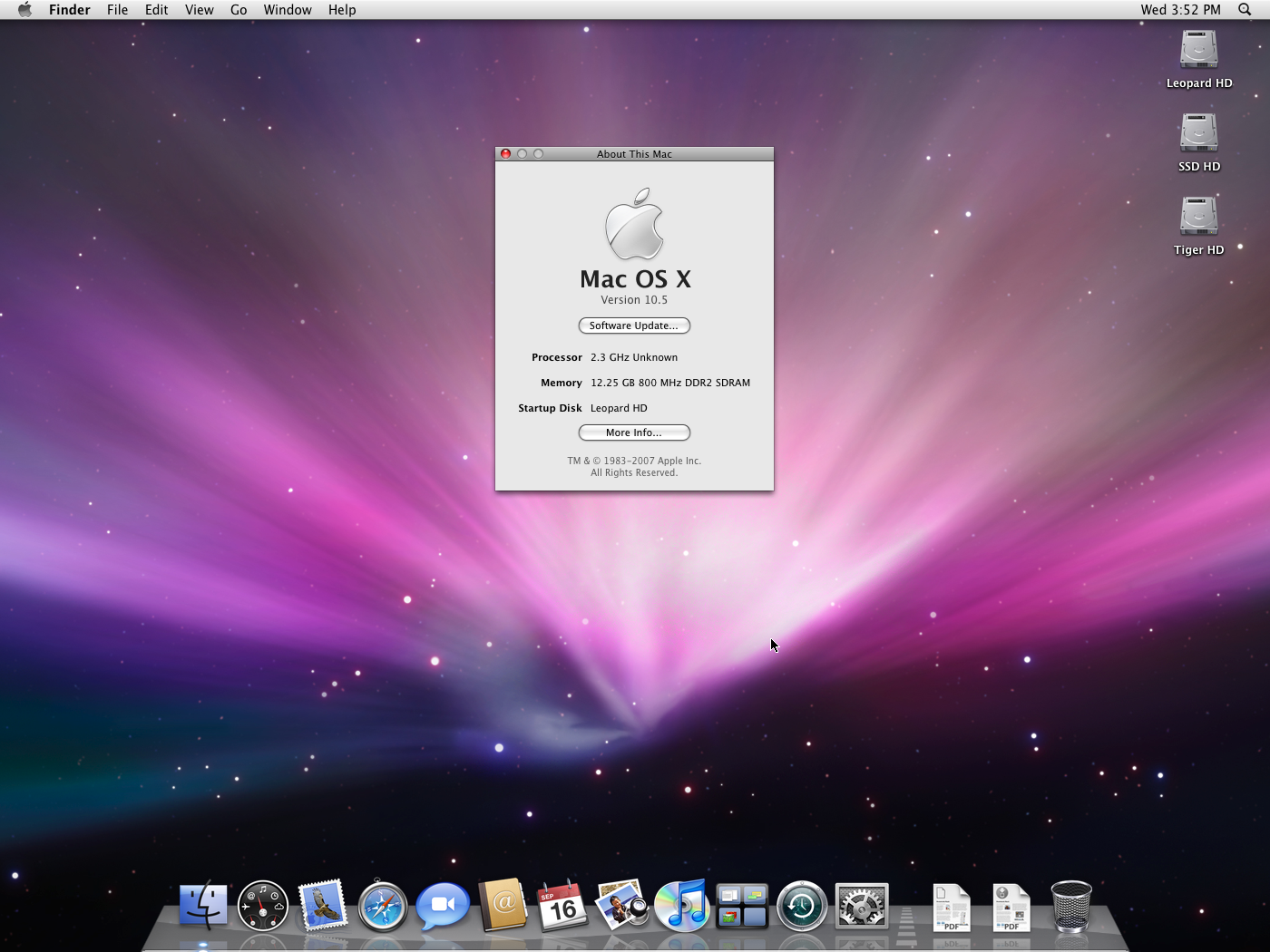Click the Trash in the Dock
1270x952 pixels.
1071,905
